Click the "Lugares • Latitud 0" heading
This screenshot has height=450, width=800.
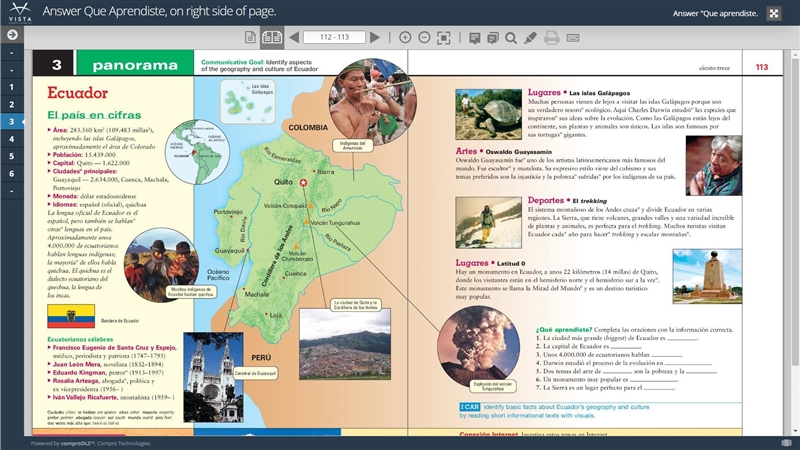pyautogui.click(x=490, y=263)
